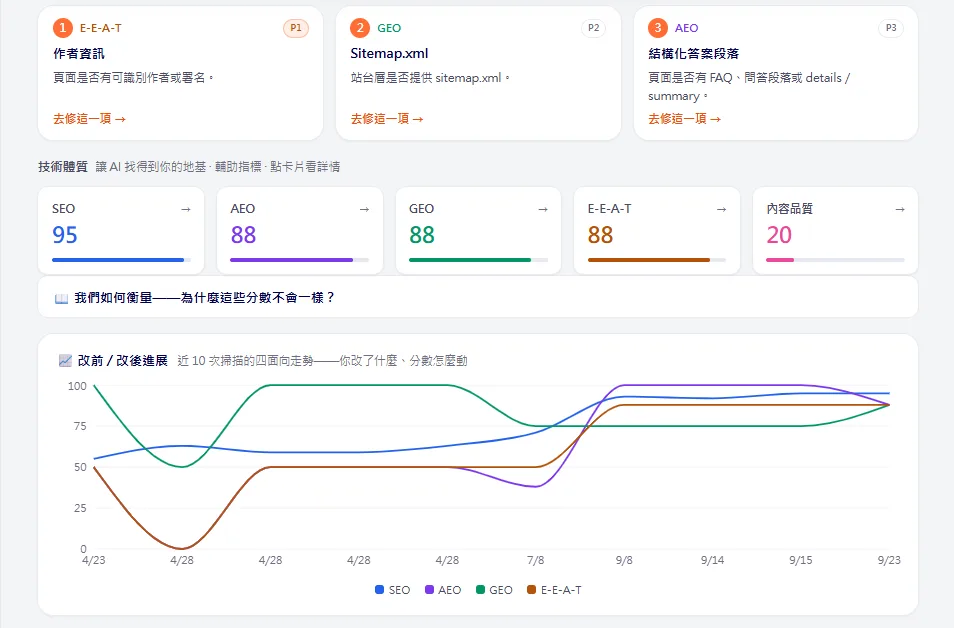Click the P1 priority tag
Screen dimensions: 954x628
[296, 28]
